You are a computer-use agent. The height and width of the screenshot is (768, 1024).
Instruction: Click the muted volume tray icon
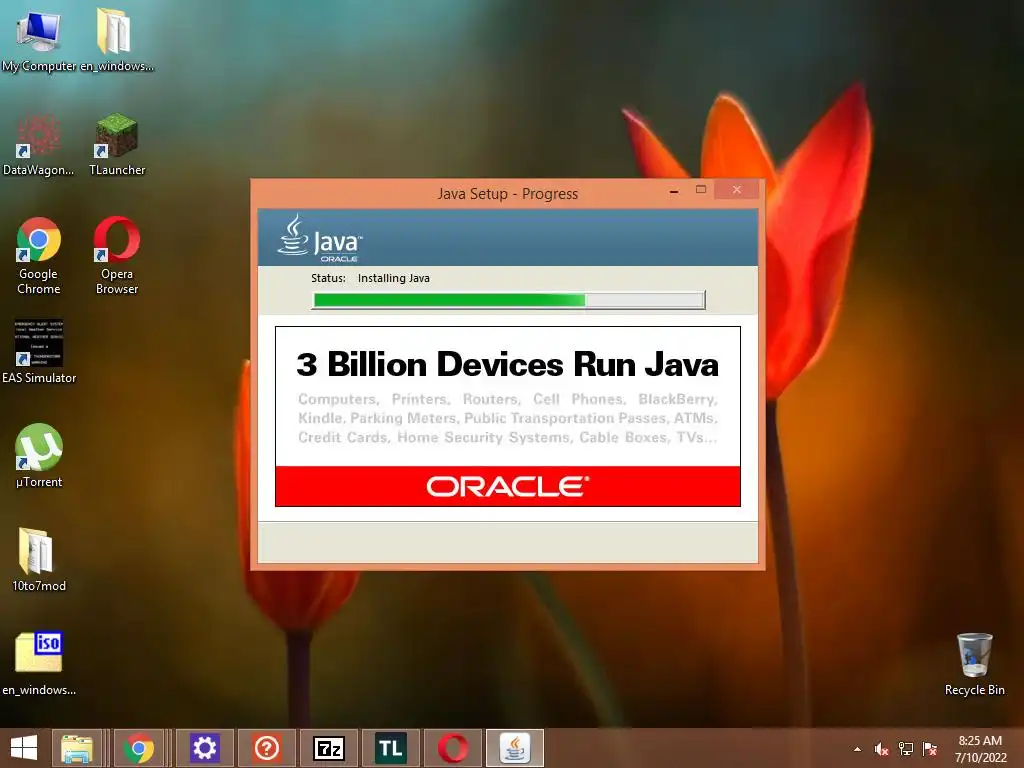tap(881, 749)
